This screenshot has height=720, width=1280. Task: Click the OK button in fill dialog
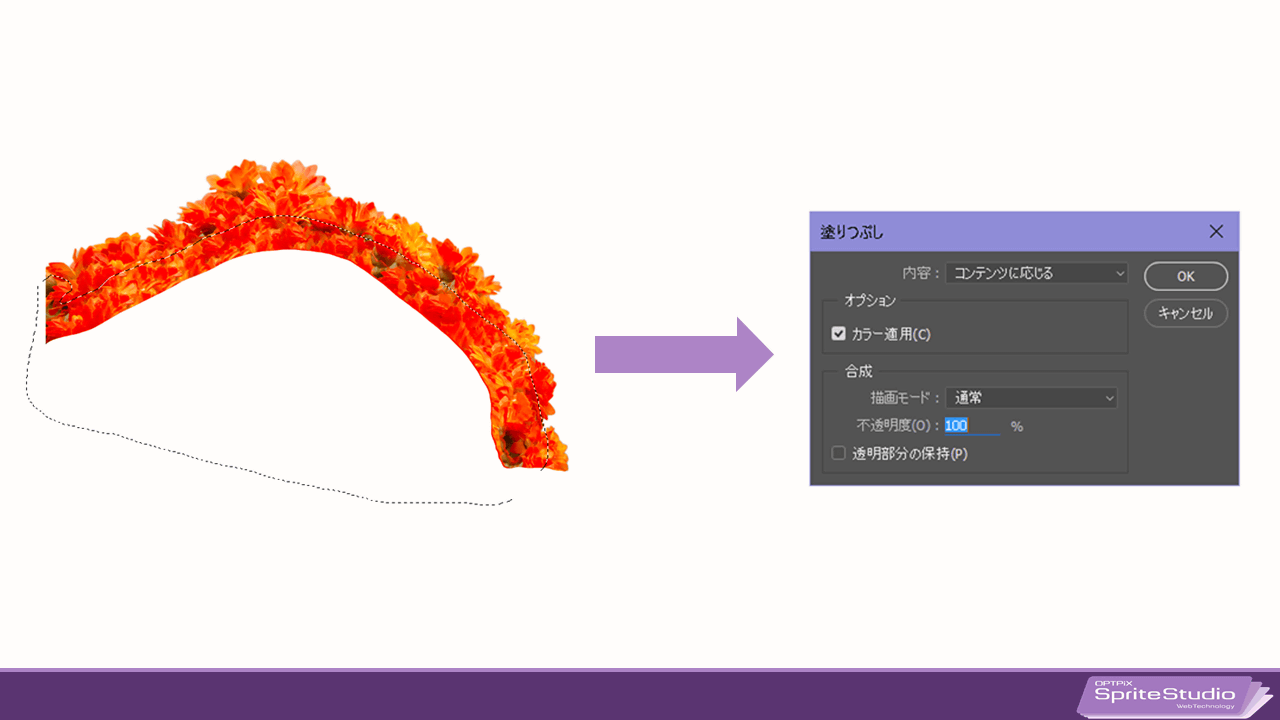1186,276
